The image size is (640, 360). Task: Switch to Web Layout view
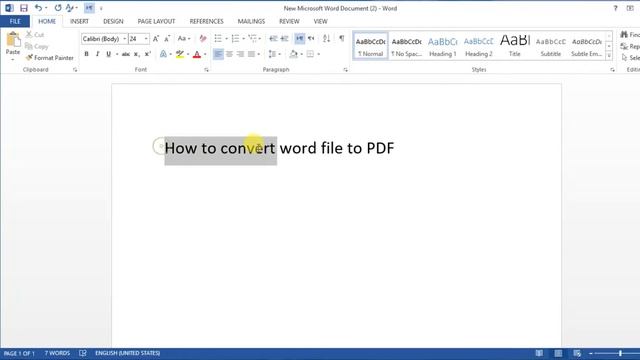(x=577, y=353)
